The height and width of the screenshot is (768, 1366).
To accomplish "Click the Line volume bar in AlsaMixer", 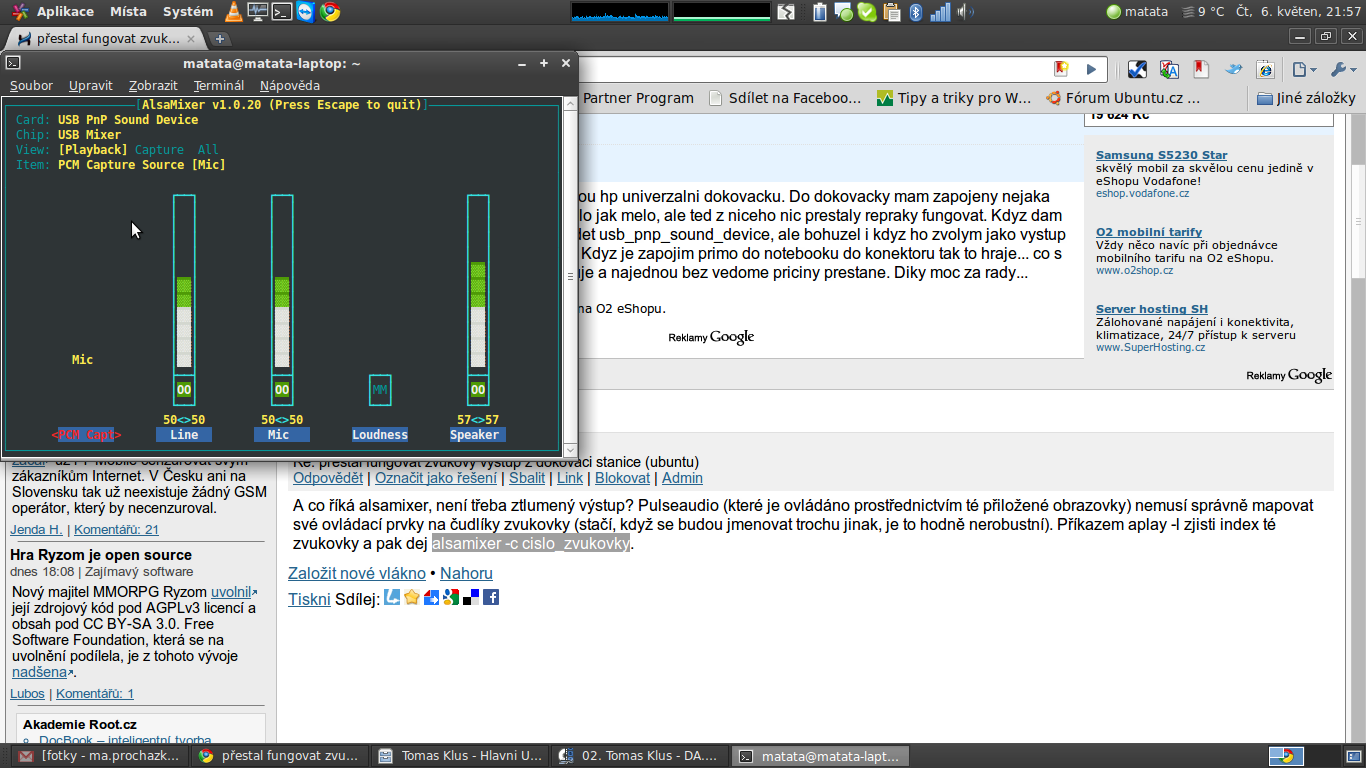I will pyautogui.click(x=184, y=283).
